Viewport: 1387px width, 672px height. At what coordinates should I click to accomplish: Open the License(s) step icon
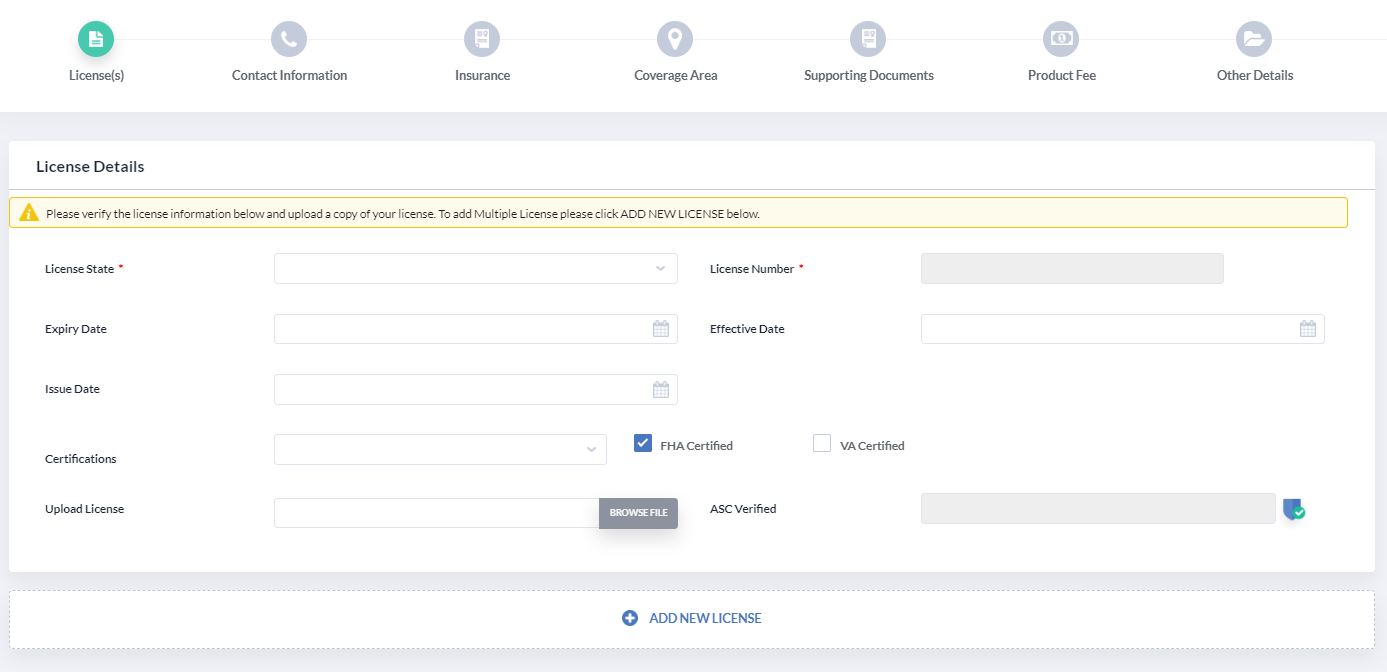[96, 39]
